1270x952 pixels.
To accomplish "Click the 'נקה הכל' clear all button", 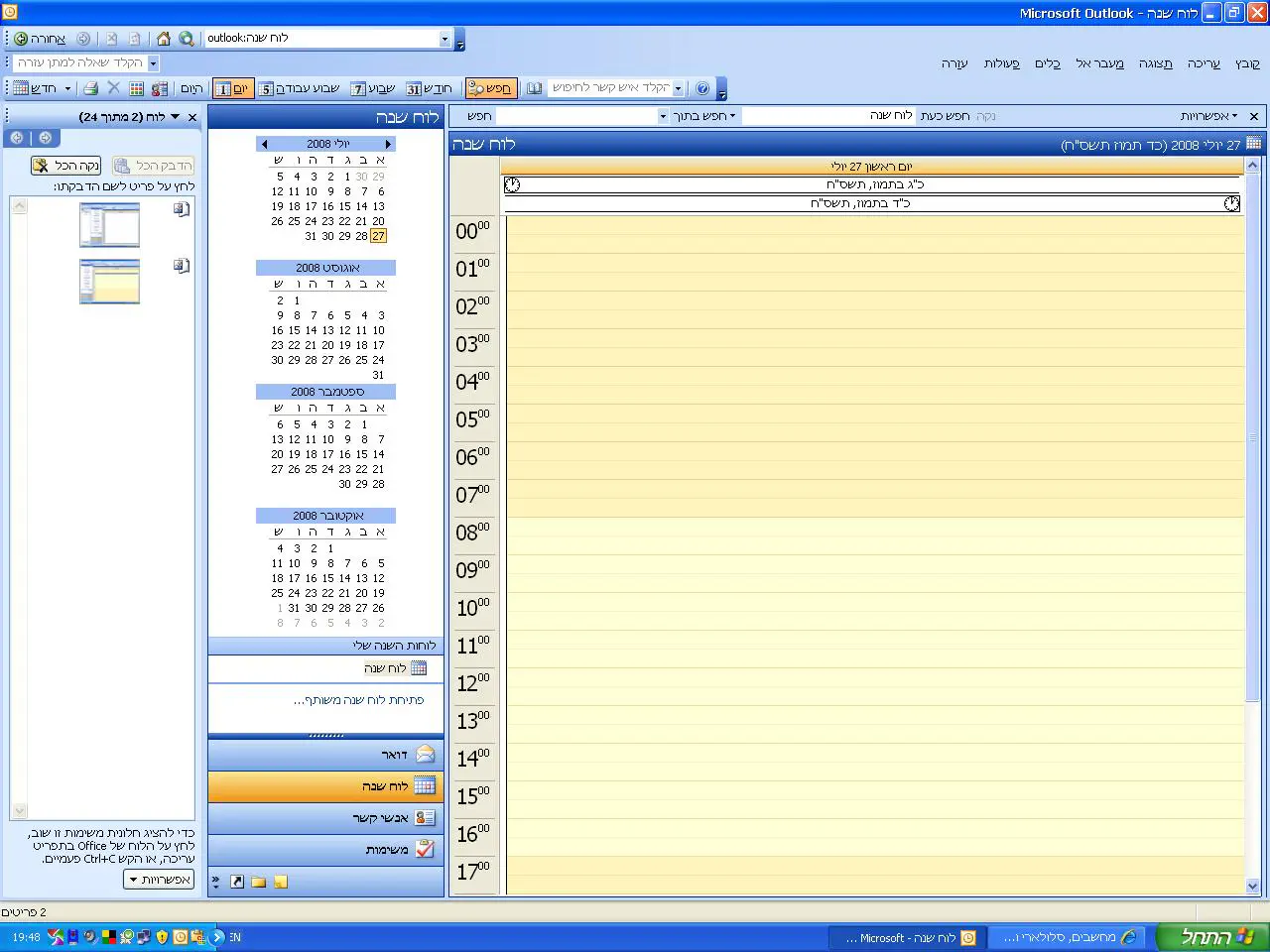I will 66,166.
